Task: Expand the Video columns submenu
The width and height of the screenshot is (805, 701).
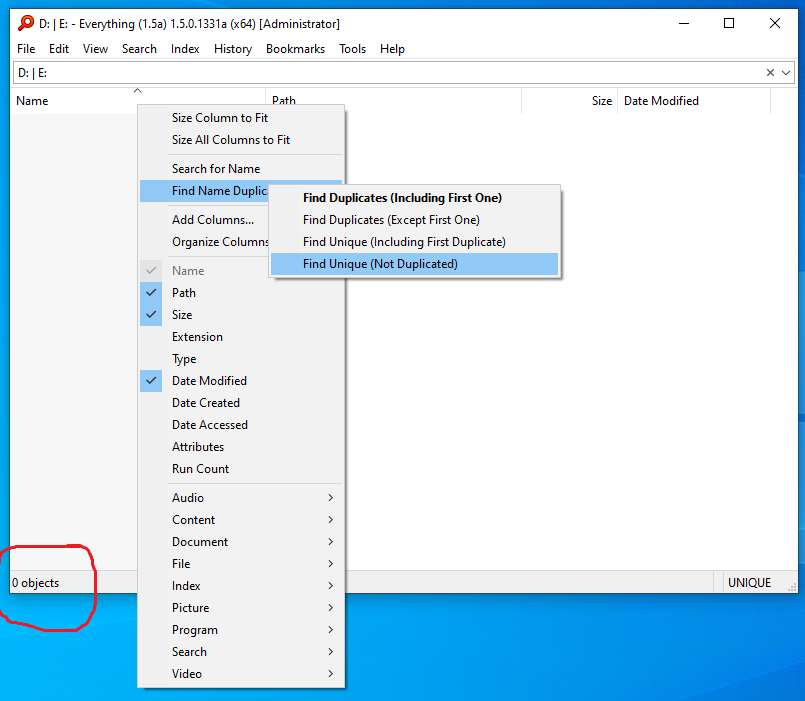Action: tap(241, 674)
